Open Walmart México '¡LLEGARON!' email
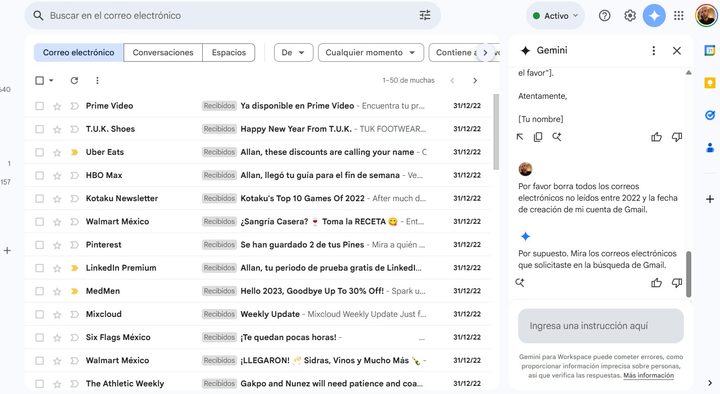This screenshot has width=720, height=394. pos(257,360)
